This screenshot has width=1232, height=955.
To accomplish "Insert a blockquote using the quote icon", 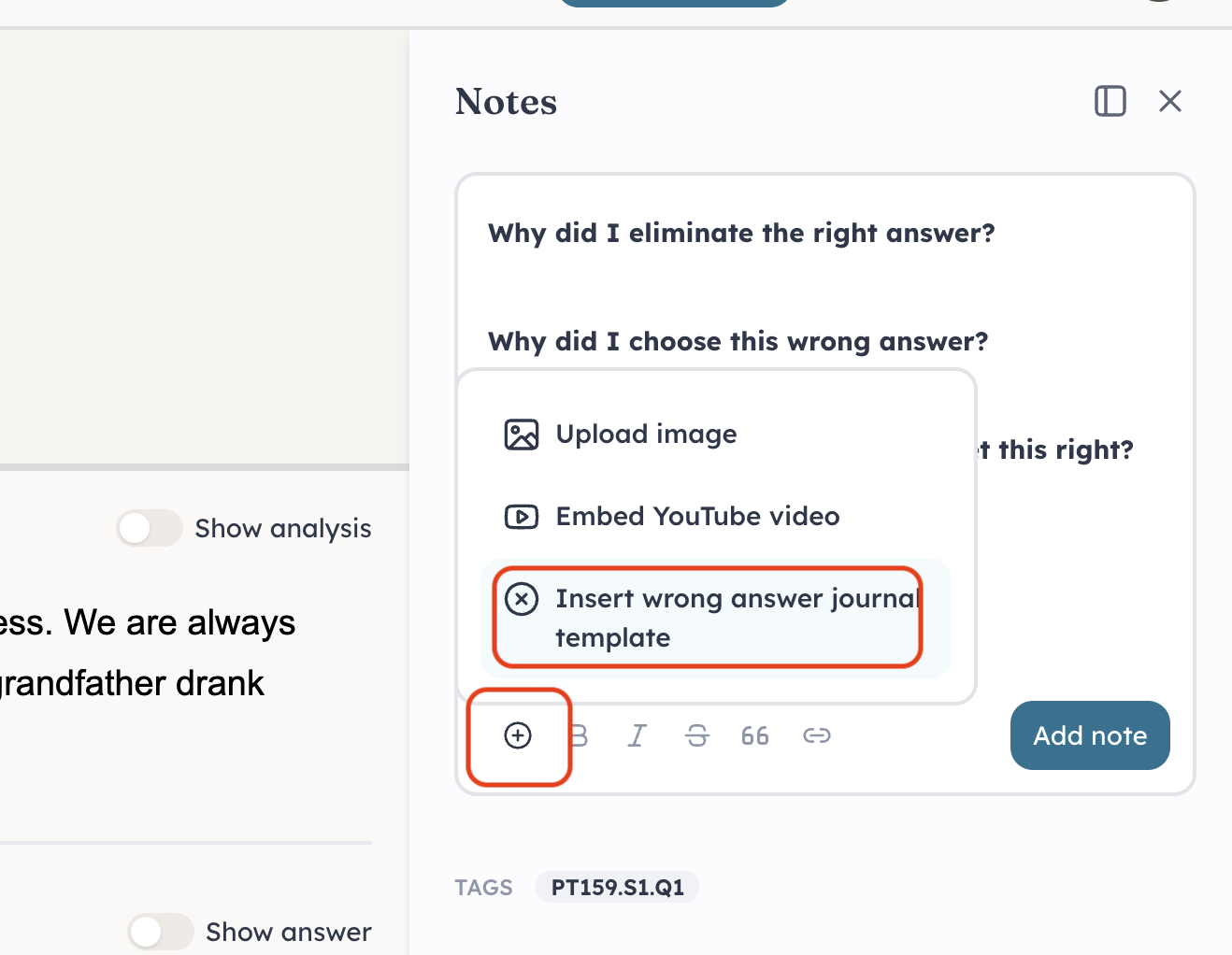I will click(x=755, y=735).
